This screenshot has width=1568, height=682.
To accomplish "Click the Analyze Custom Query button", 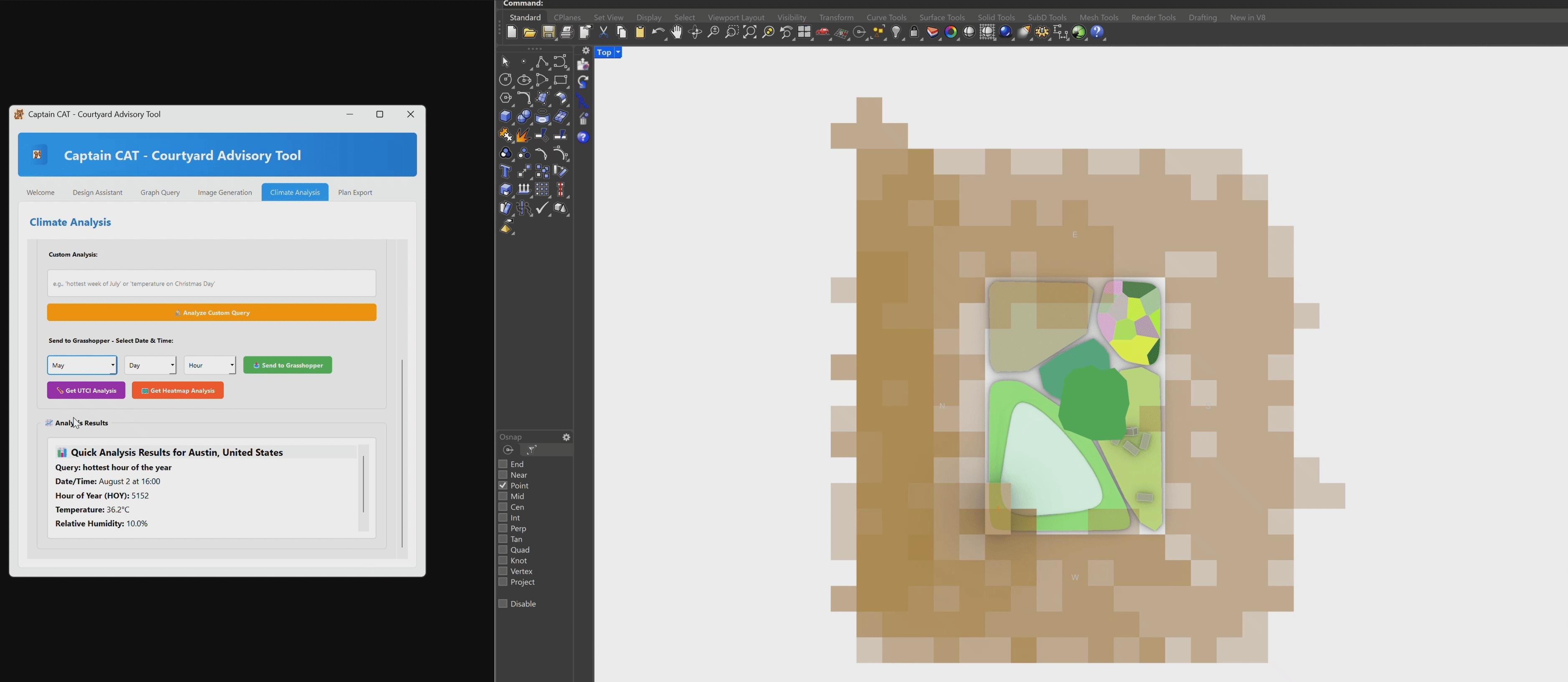I will click(212, 313).
